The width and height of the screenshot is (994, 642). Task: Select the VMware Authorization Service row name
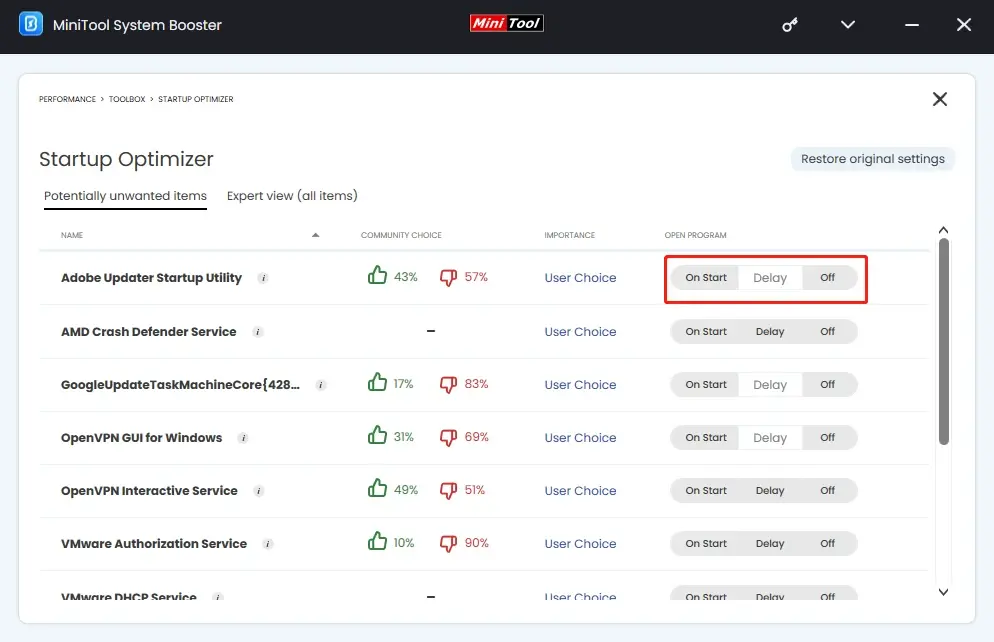coord(154,544)
